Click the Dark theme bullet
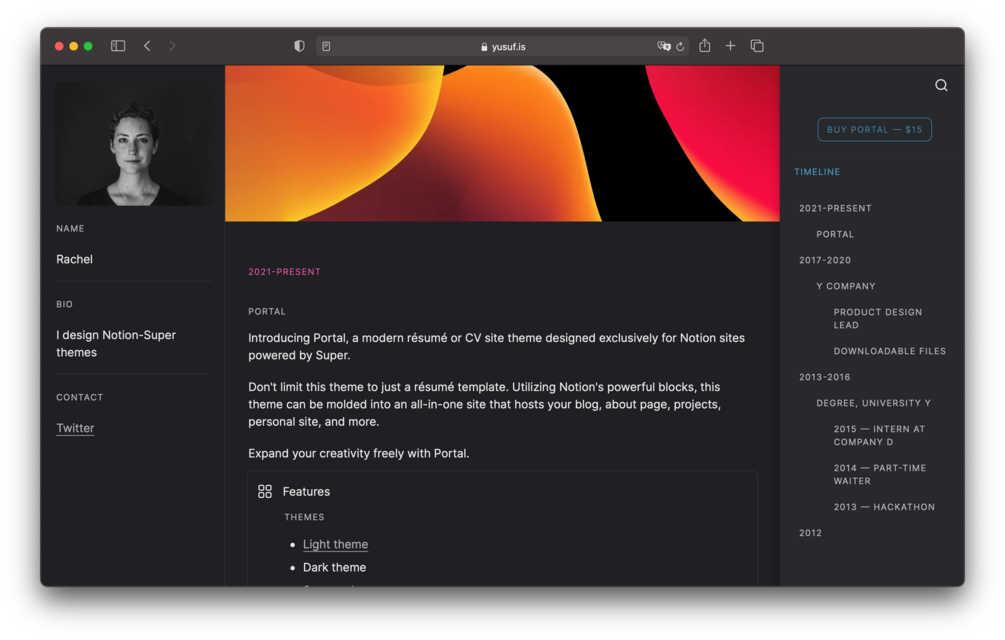 [335, 568]
